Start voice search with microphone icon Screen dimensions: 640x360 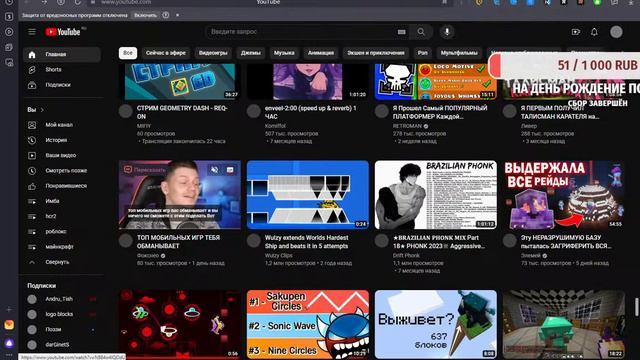[x=447, y=32]
